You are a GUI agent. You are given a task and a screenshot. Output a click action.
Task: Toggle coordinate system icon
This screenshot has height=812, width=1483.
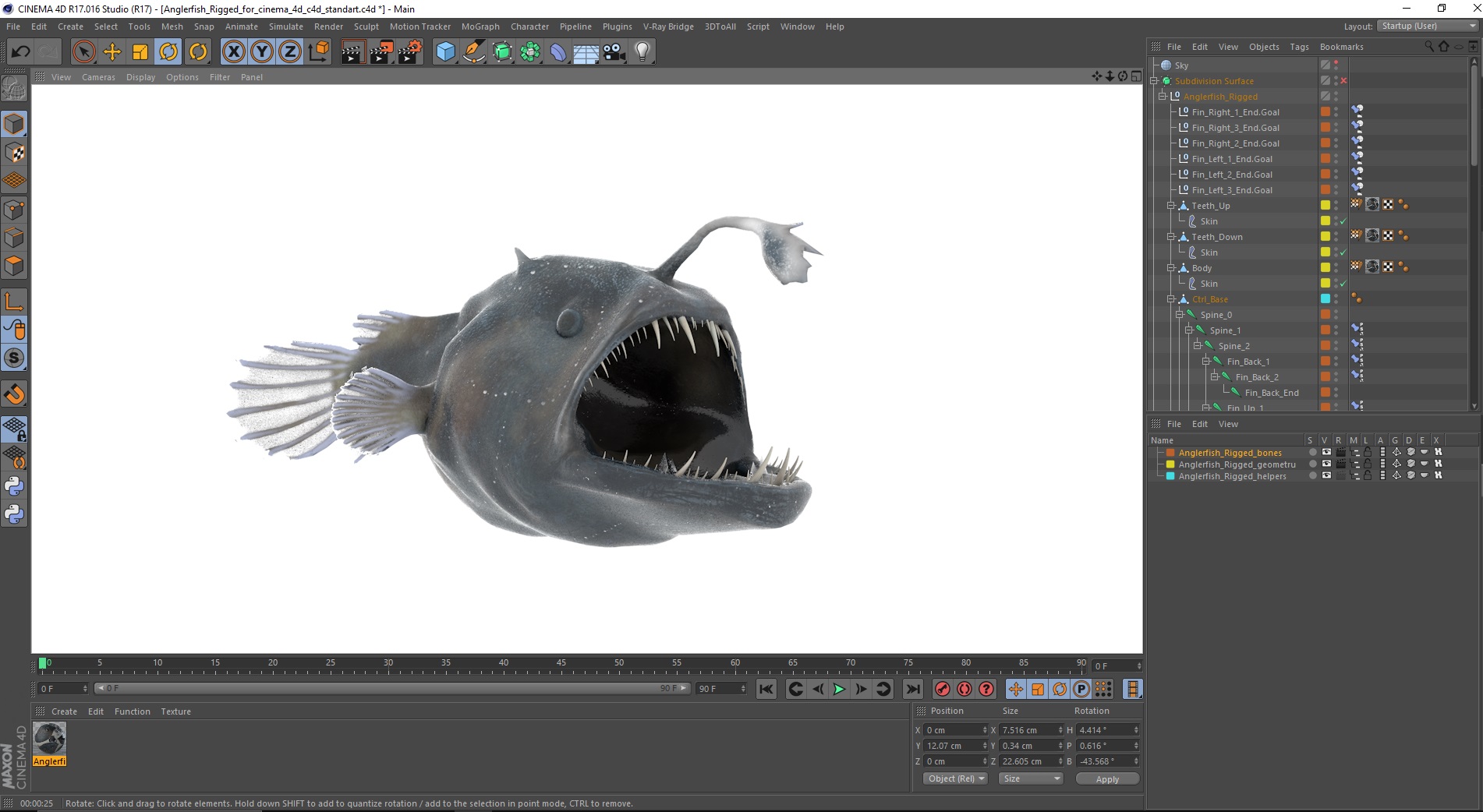point(318,52)
